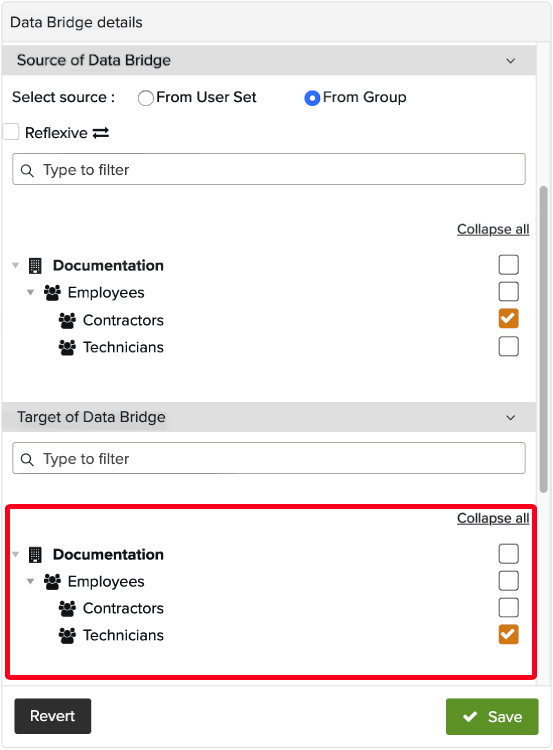
Task: Click the building icon beside target Documentation
Action: (x=35, y=554)
